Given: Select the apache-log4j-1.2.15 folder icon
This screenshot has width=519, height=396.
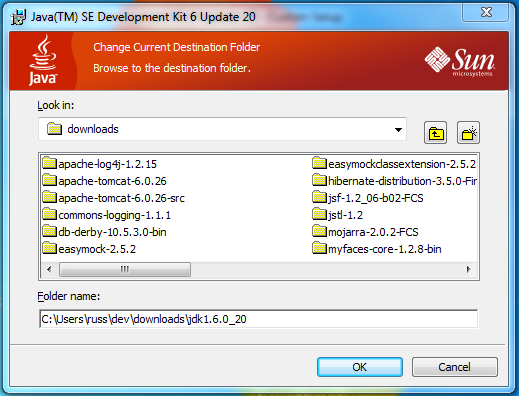Looking at the screenshot, I should click(50, 163).
